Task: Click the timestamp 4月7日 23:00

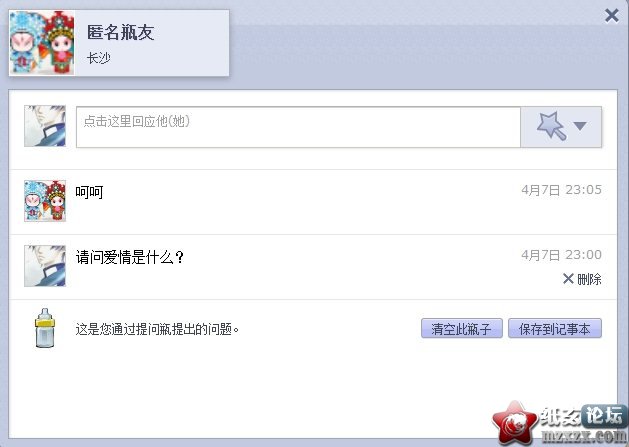Action: click(561, 255)
